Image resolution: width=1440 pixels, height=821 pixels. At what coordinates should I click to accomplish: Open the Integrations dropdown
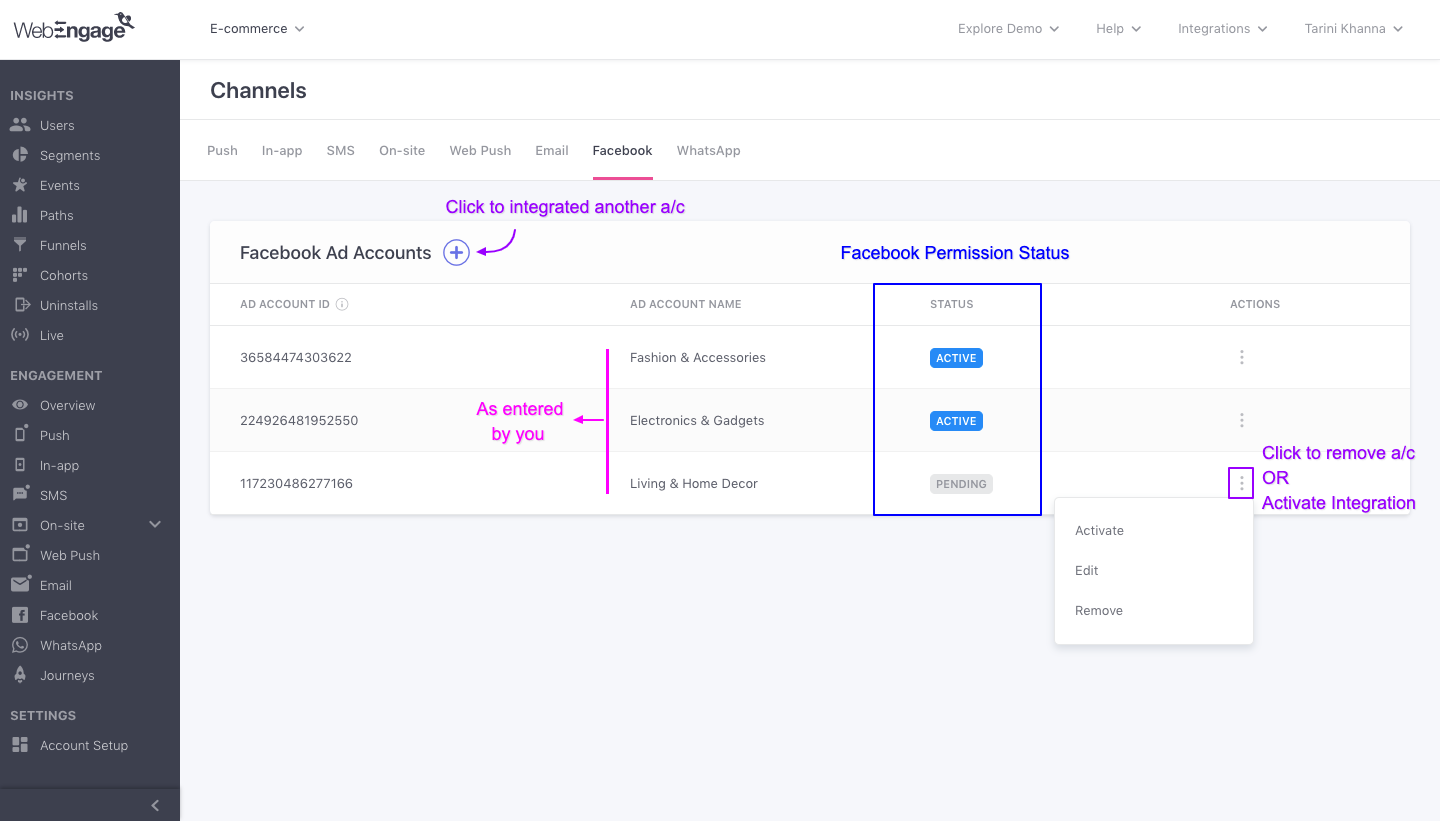click(1222, 29)
